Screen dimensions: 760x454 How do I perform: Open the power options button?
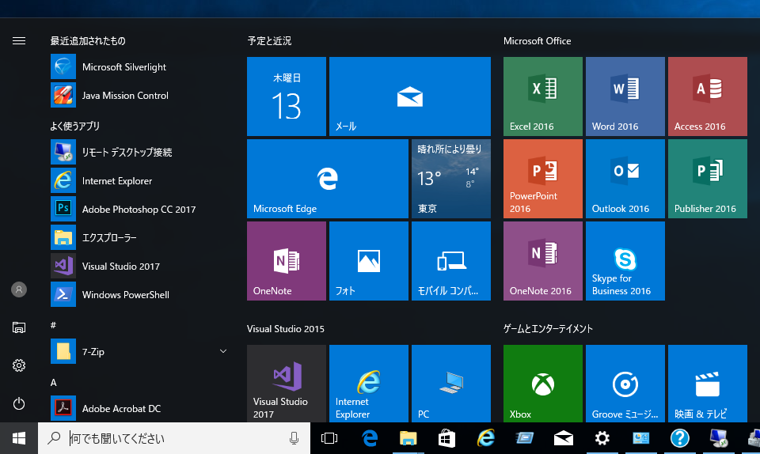point(18,403)
